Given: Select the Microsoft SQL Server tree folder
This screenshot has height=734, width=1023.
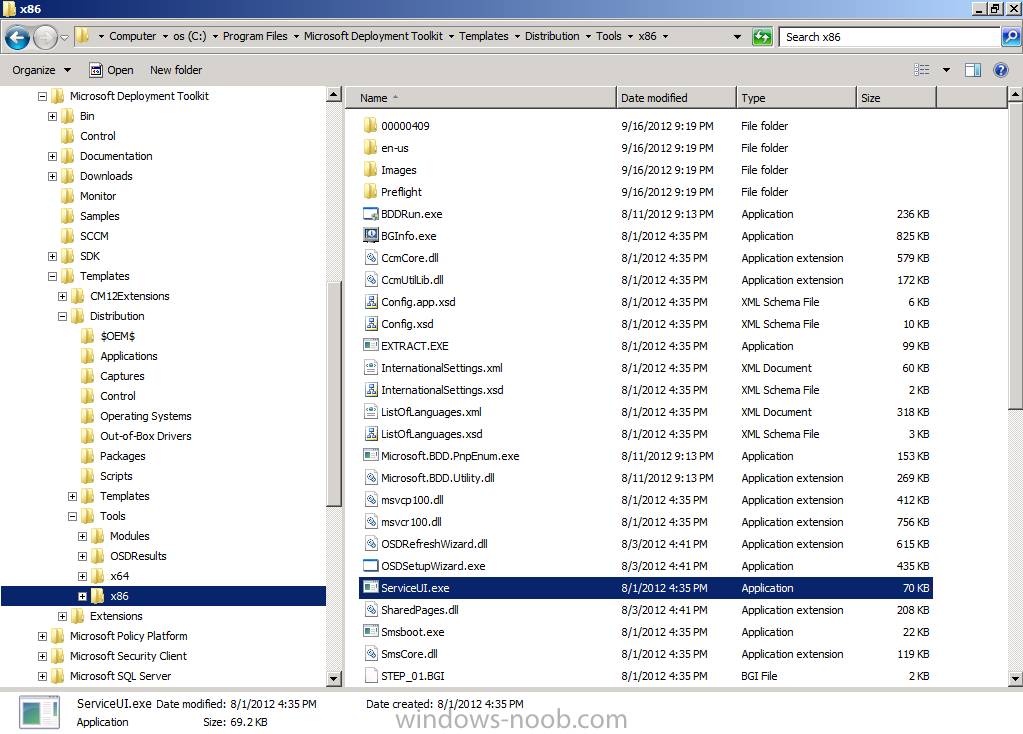Looking at the screenshot, I should pyautogui.click(x=120, y=676).
